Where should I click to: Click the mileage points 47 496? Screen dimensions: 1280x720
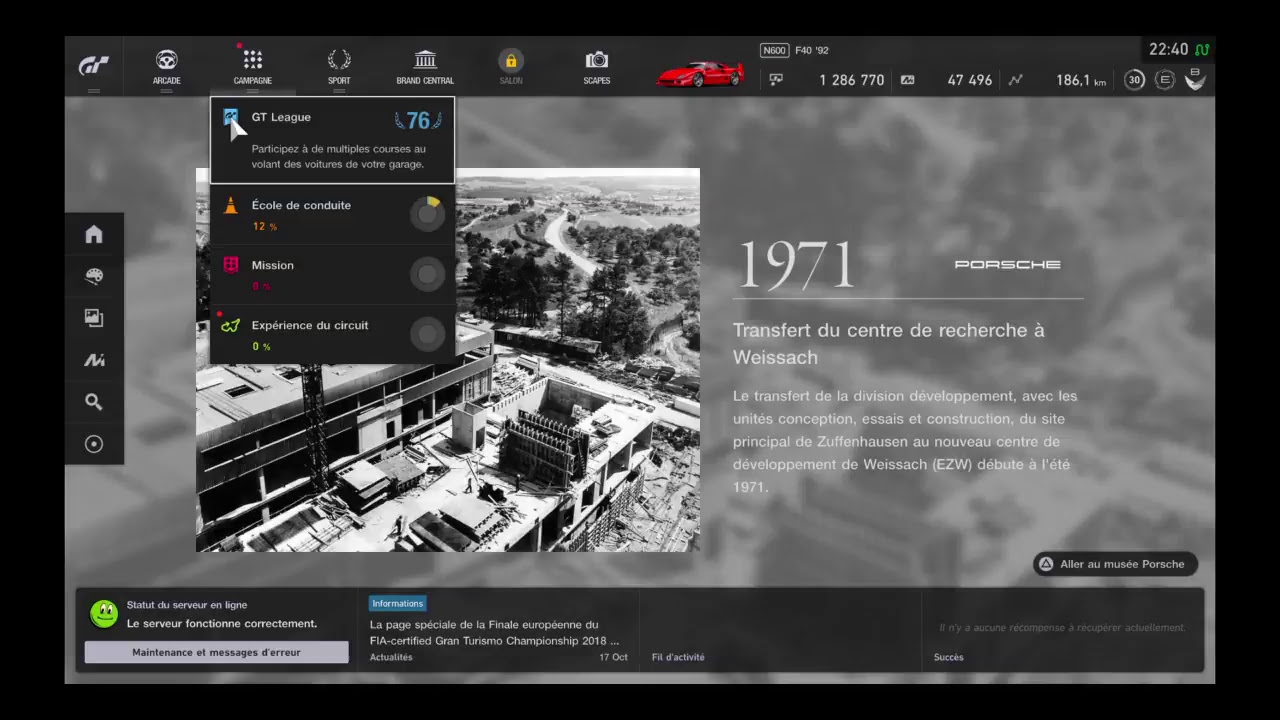pos(969,80)
